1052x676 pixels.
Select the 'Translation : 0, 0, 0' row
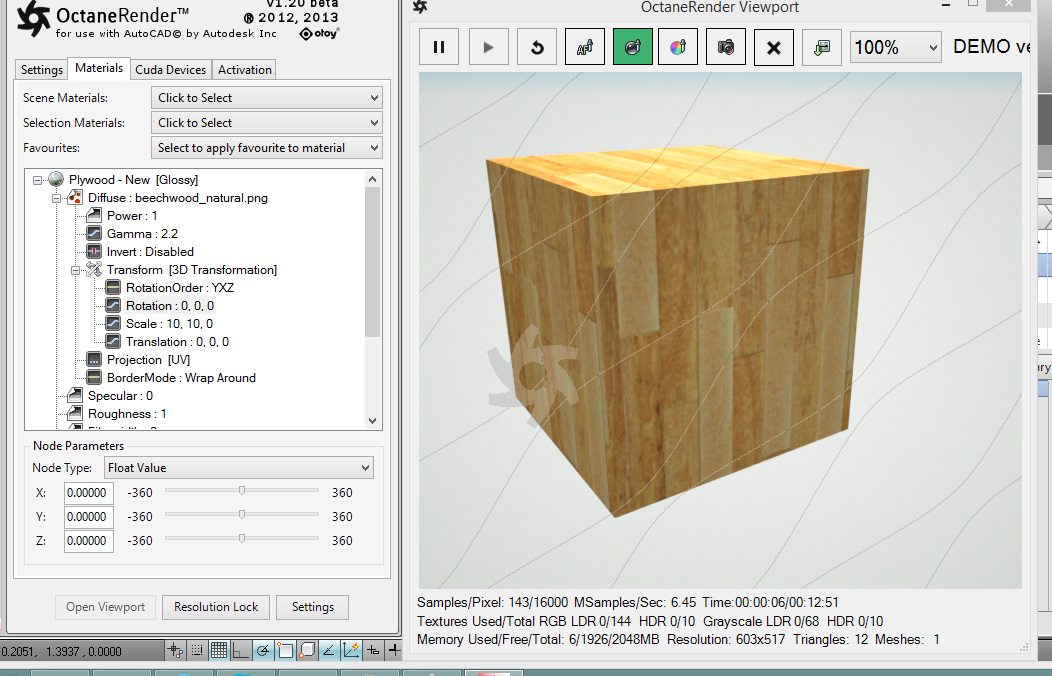177,342
